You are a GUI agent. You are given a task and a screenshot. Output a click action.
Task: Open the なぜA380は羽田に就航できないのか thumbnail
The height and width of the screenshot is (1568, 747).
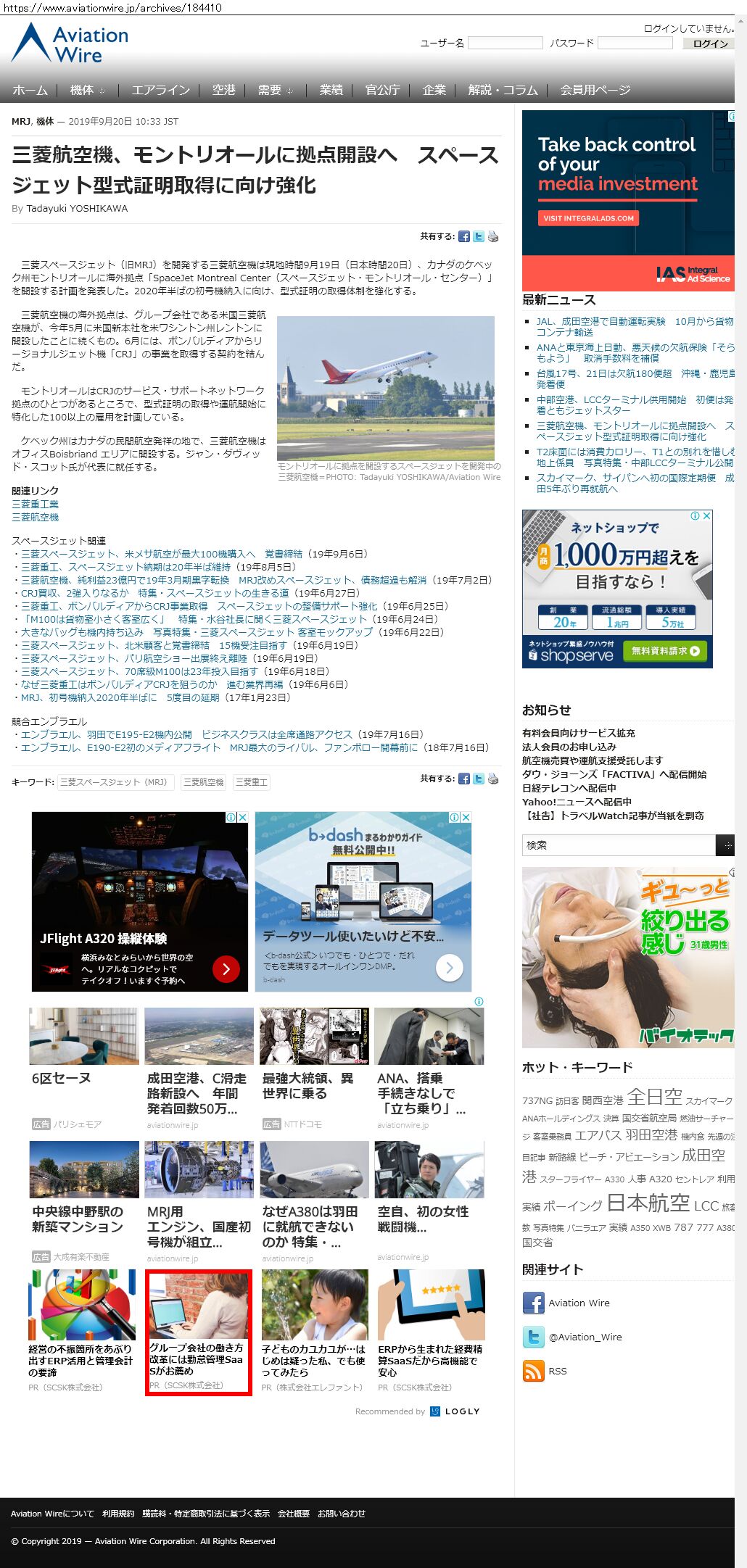[x=315, y=1169]
